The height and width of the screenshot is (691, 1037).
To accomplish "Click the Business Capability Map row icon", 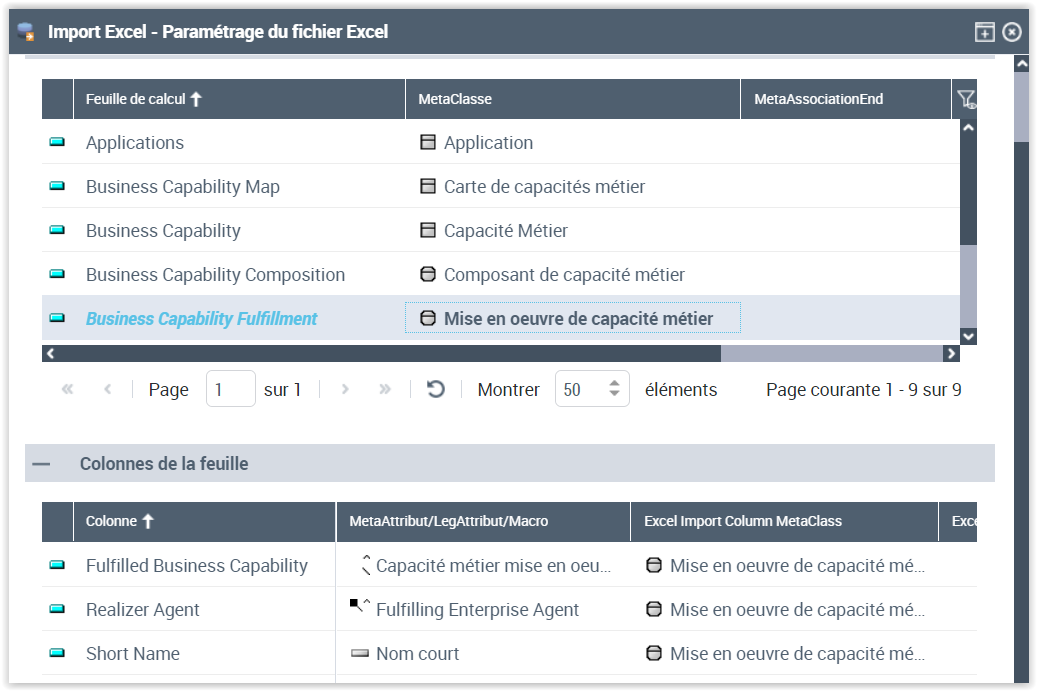I will pos(57,186).
